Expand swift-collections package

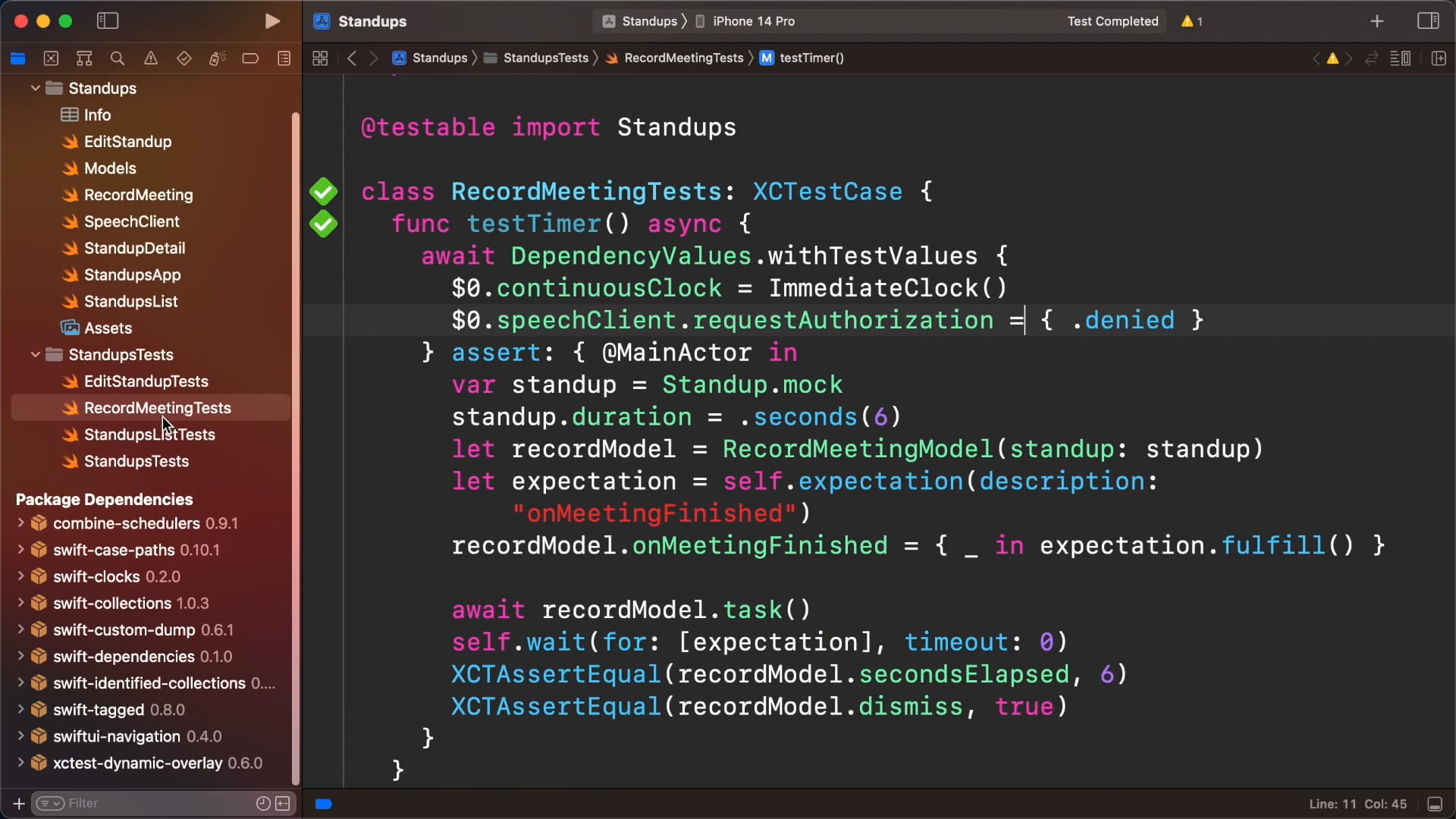tap(20, 602)
